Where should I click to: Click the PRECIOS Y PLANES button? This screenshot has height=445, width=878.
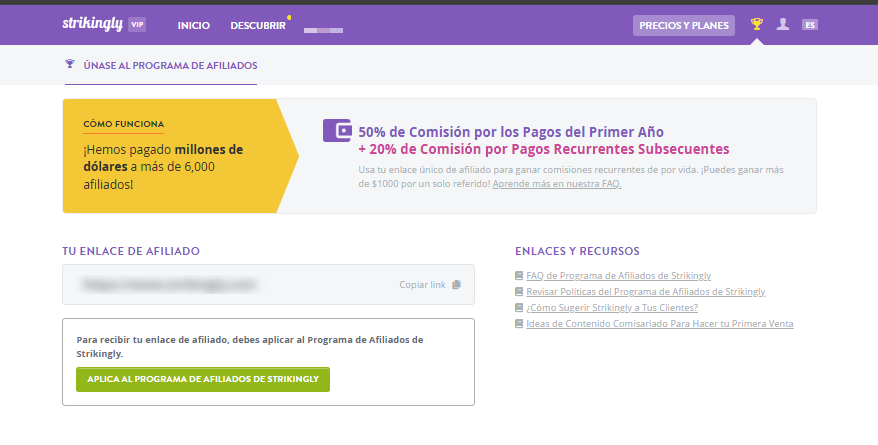tap(684, 26)
